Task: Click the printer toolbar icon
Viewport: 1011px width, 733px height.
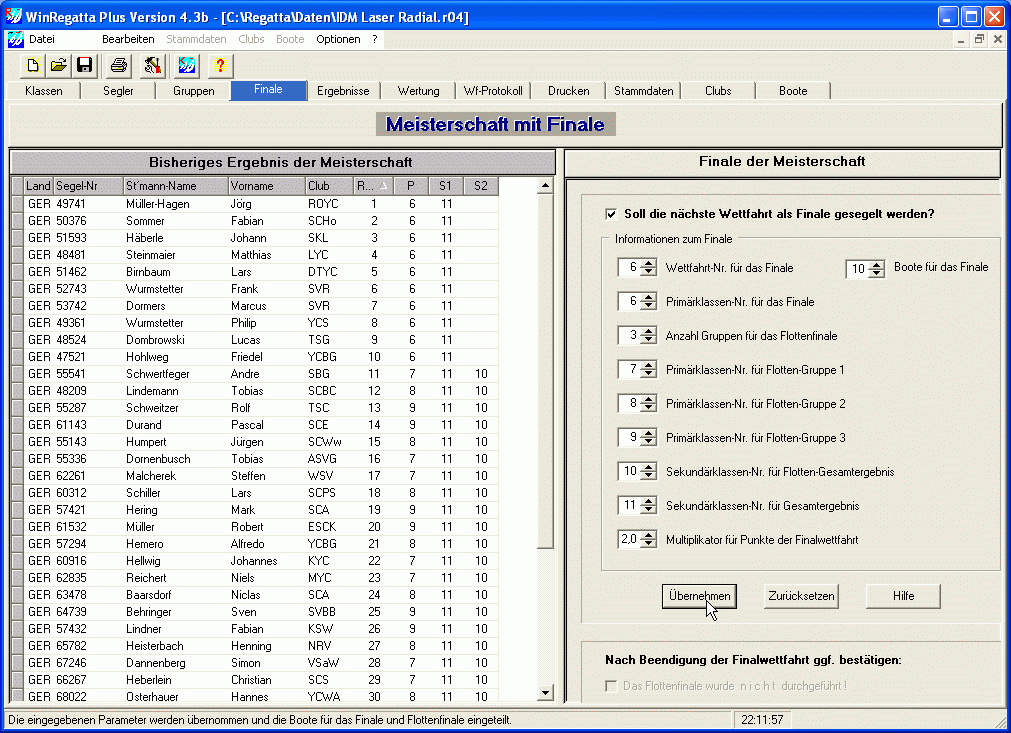Action: click(119, 66)
